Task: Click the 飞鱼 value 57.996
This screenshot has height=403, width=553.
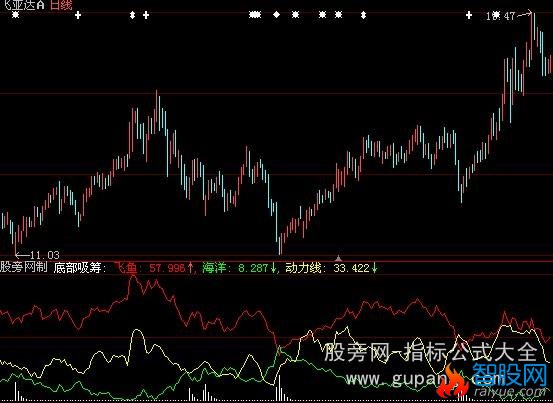Action: point(167,268)
